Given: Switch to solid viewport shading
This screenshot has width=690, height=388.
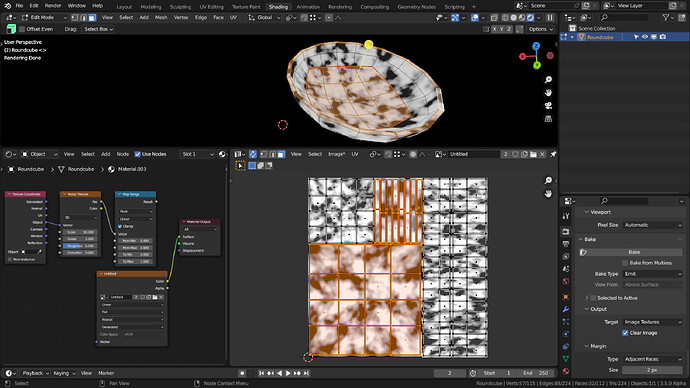Looking at the screenshot, I should pos(514,18).
